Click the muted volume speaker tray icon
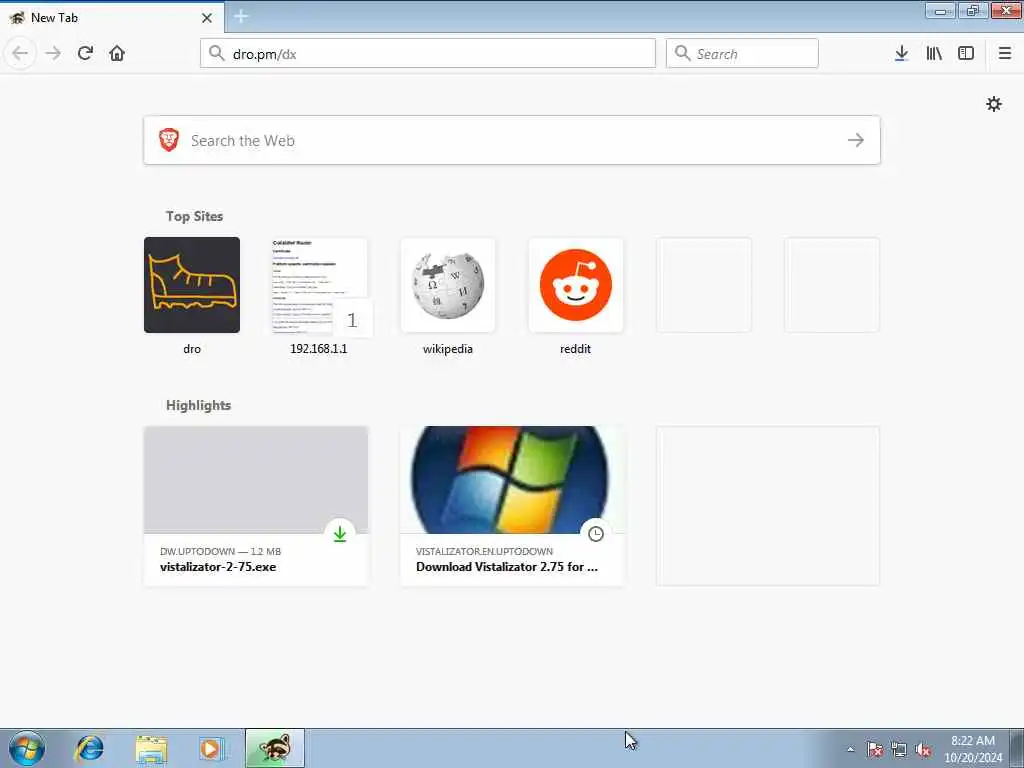Viewport: 1024px width, 768px height. click(923, 750)
